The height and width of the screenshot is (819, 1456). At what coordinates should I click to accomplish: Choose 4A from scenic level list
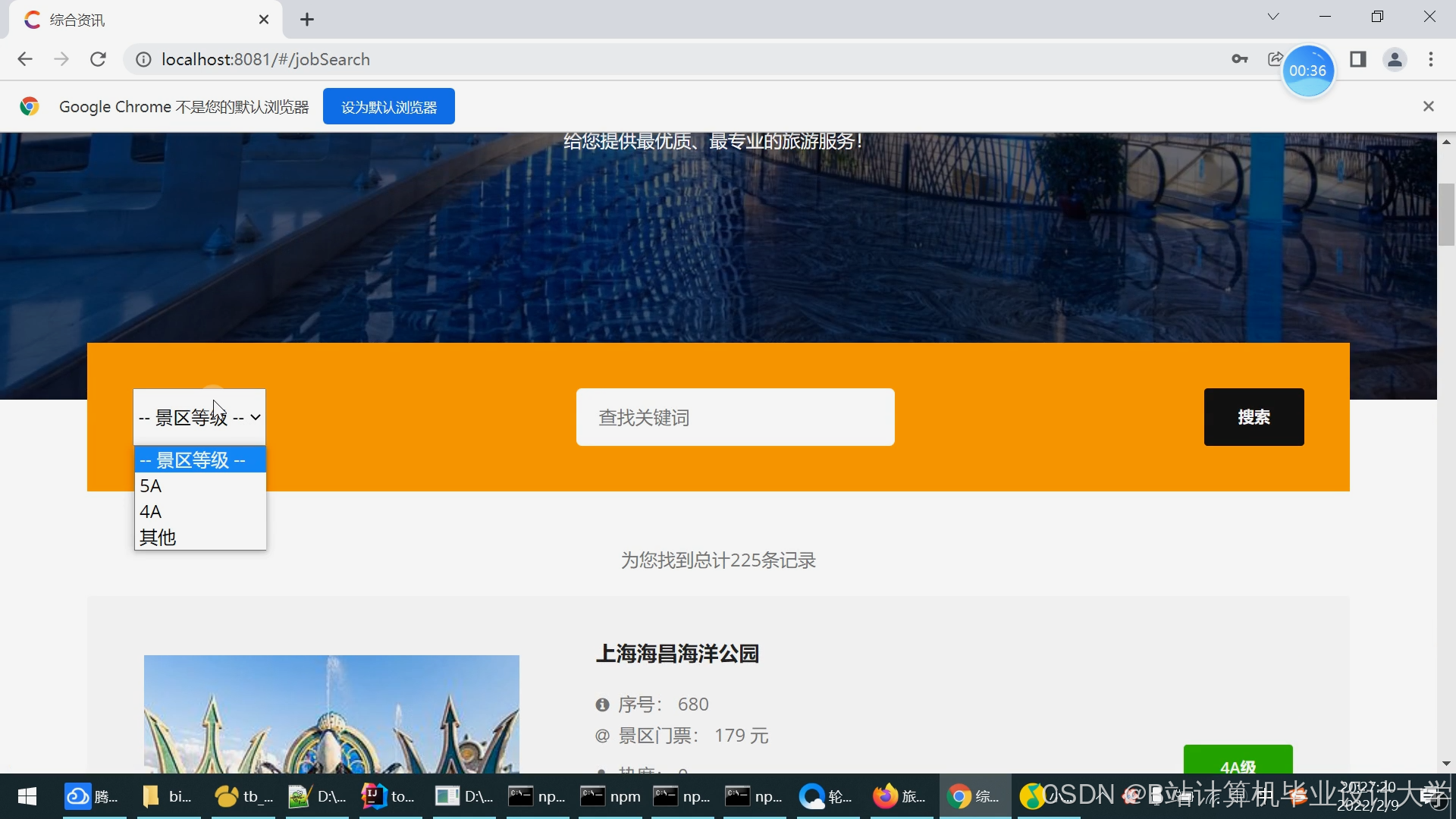[x=199, y=512]
